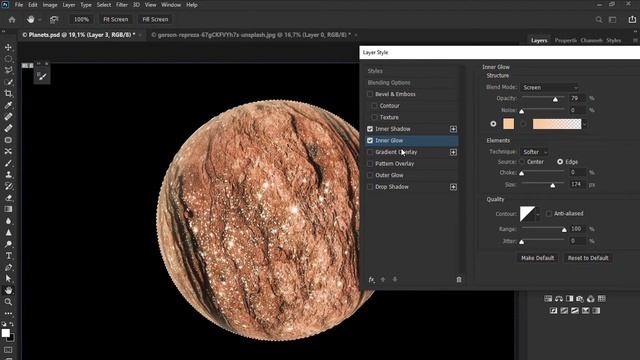Click the Contour curve thumbnail

527,214
